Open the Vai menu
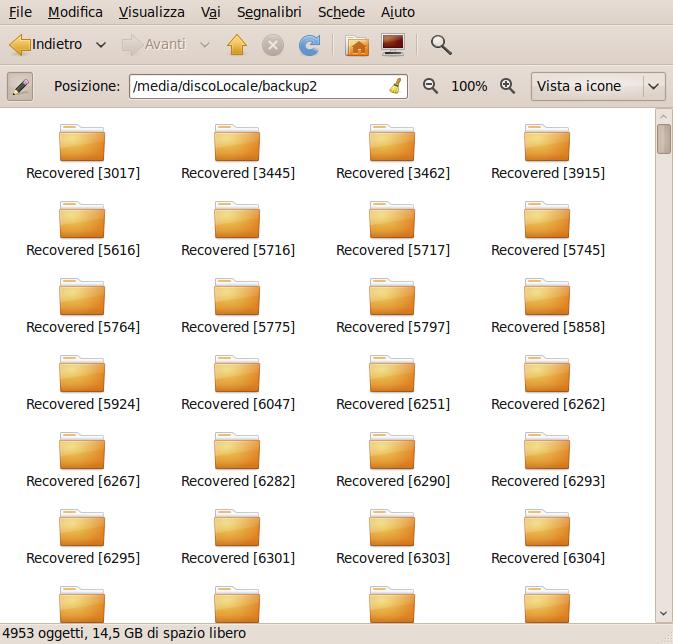 [210, 12]
